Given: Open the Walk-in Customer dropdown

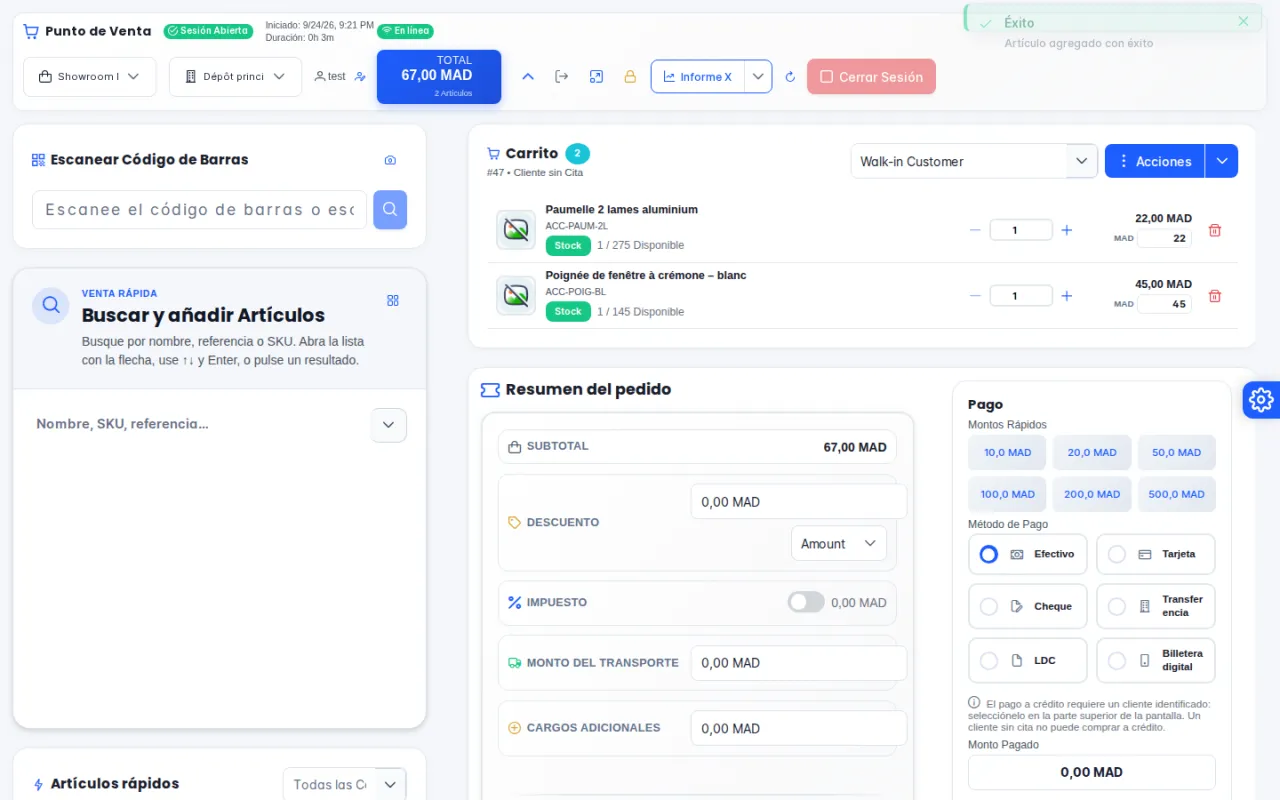Looking at the screenshot, I should tap(974, 161).
